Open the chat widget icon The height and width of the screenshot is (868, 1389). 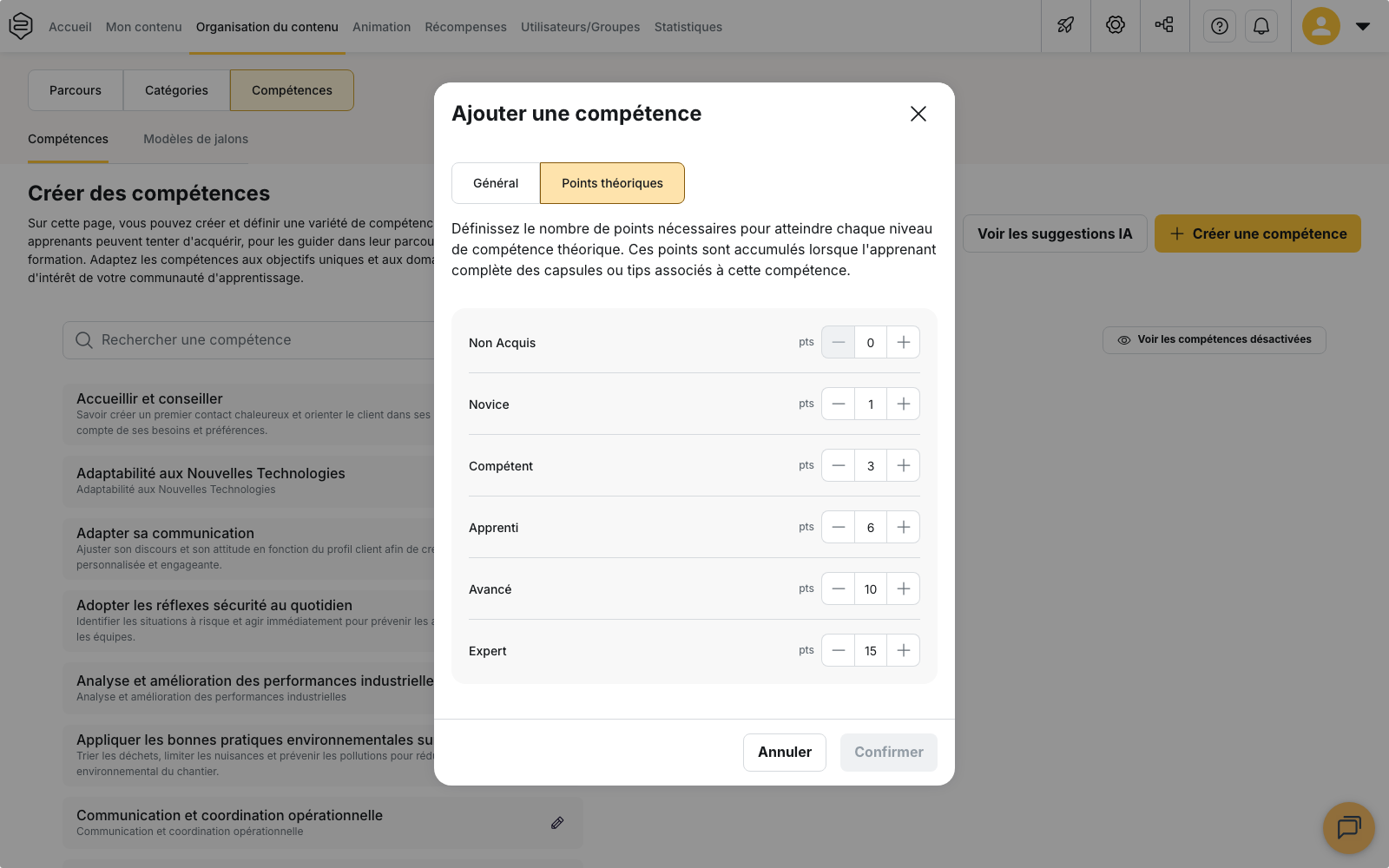click(1349, 828)
